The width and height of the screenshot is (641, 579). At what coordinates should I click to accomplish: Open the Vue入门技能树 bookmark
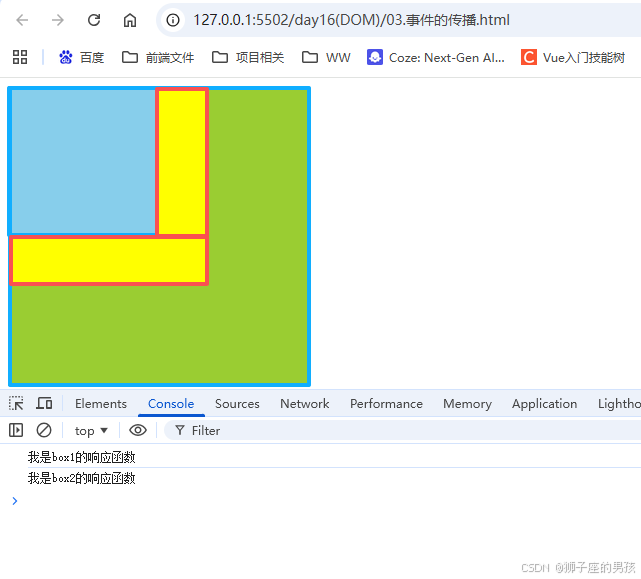click(x=573, y=57)
